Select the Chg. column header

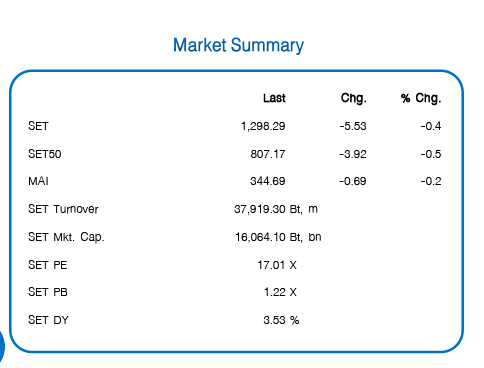354,98
